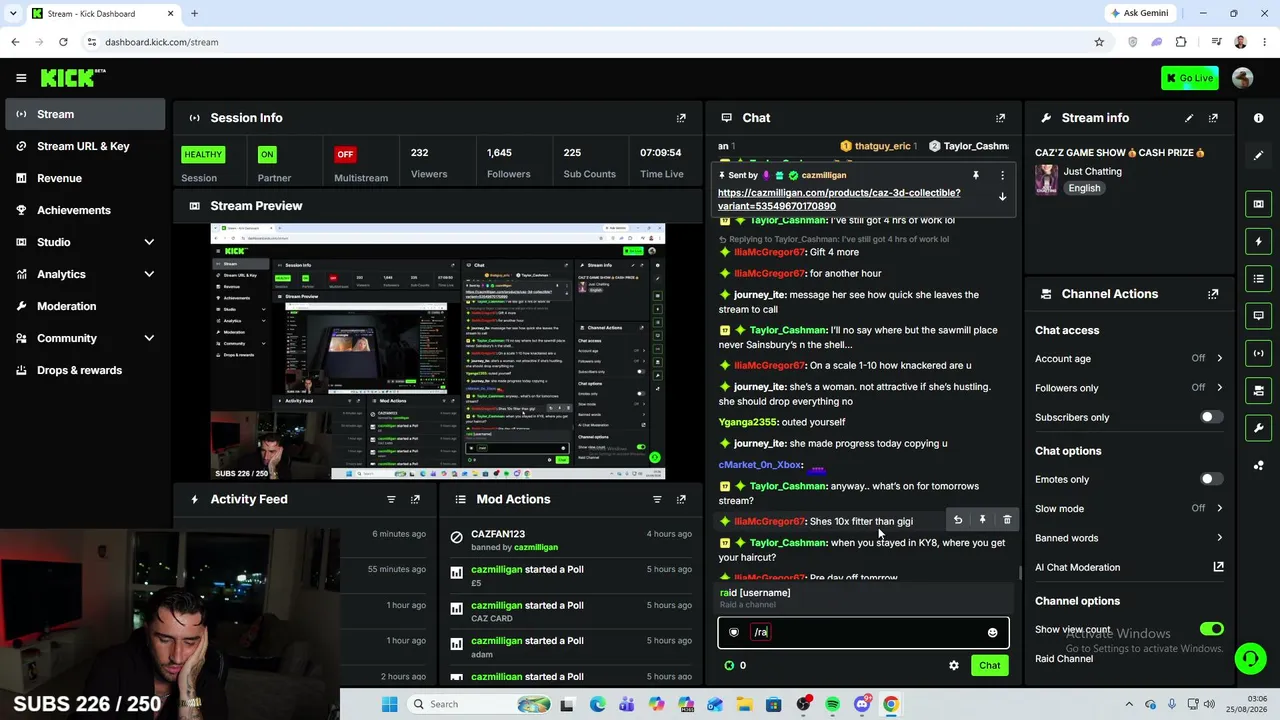Toggle Subscribers only chat
The image size is (1280, 720).
(x=1211, y=417)
